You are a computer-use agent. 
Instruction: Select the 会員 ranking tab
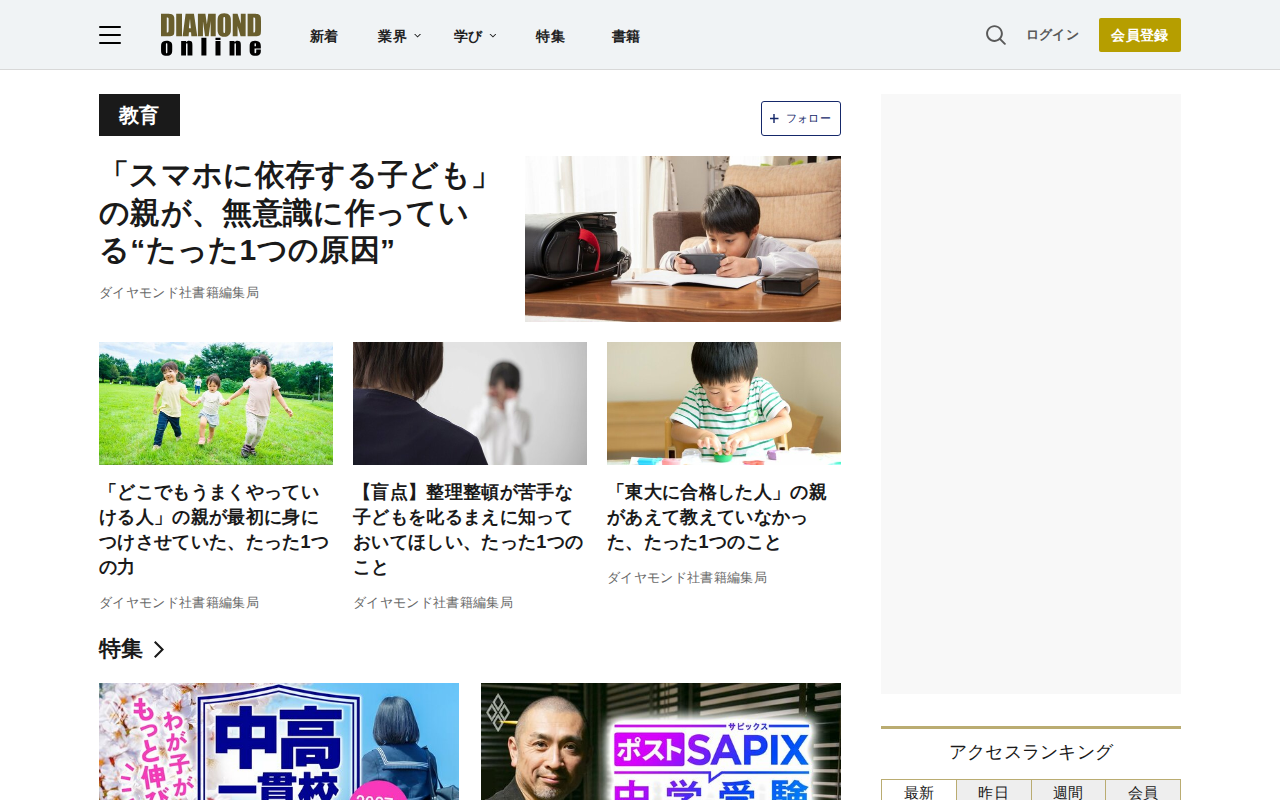point(1143,791)
